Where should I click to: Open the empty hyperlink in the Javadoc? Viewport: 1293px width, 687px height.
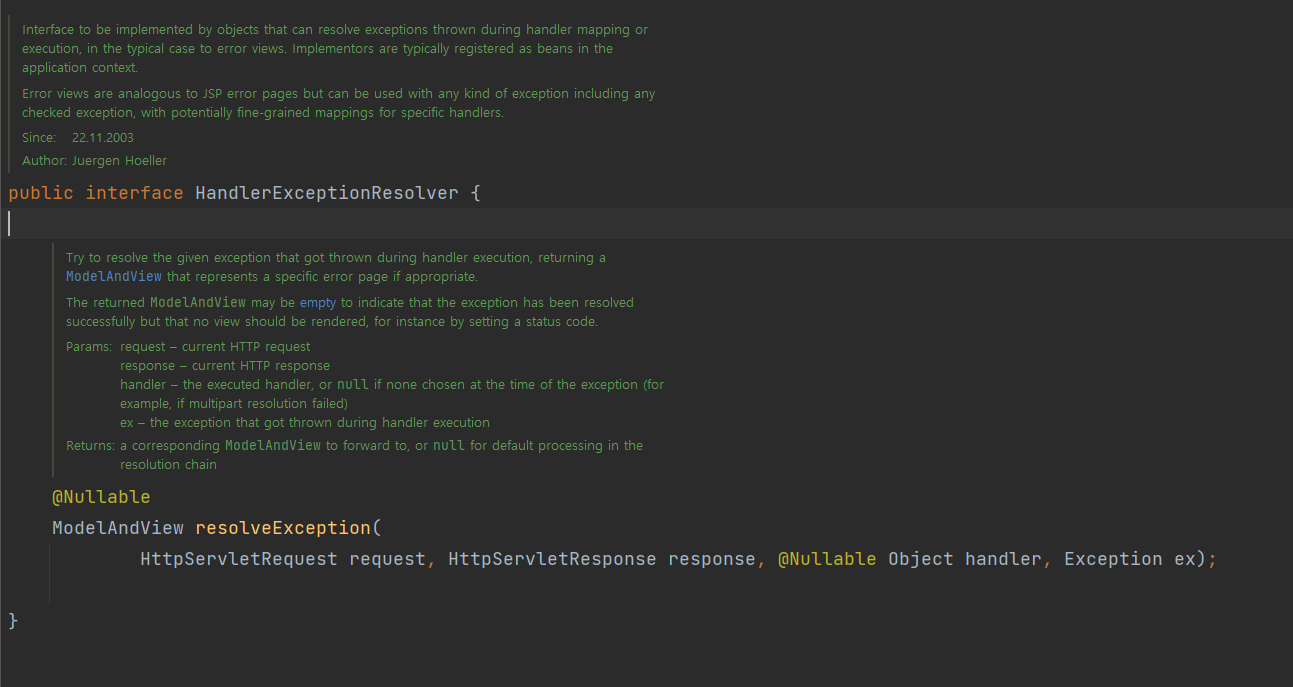point(318,302)
